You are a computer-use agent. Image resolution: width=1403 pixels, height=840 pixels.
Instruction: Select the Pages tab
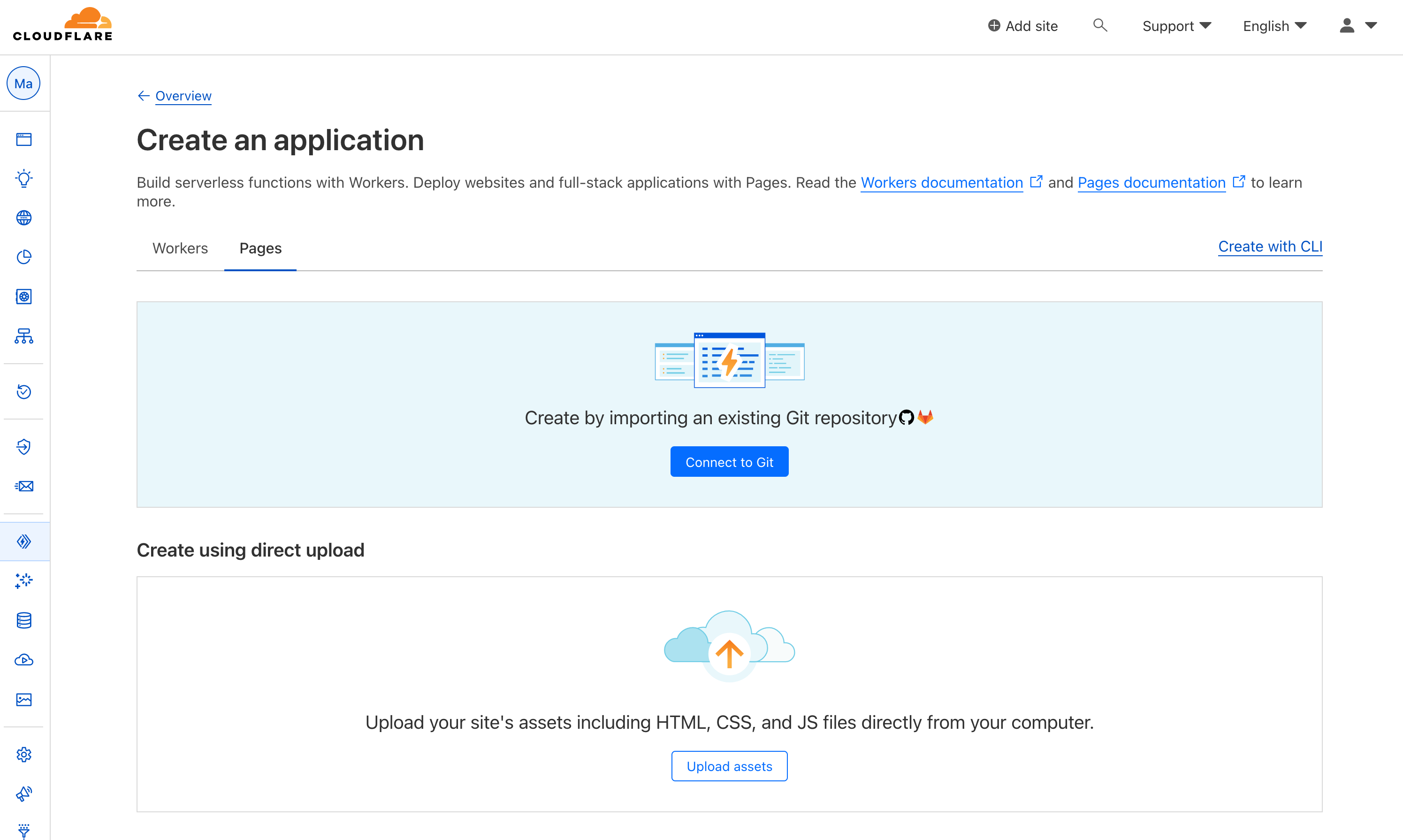(x=260, y=248)
